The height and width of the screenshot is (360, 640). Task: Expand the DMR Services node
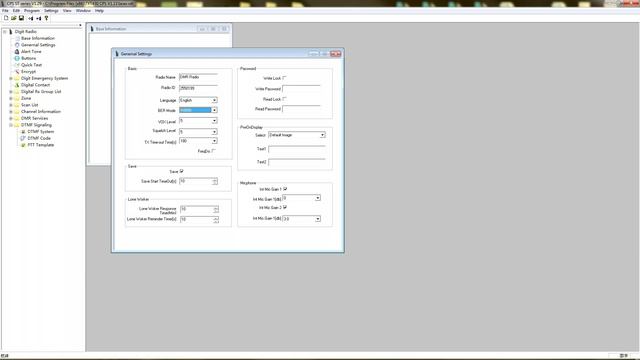11,118
